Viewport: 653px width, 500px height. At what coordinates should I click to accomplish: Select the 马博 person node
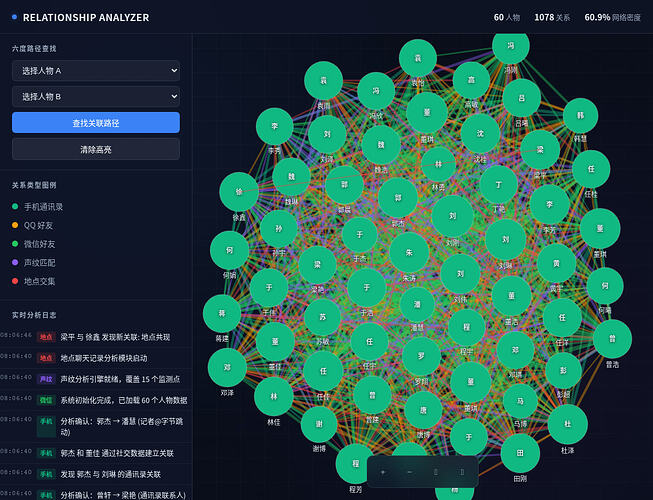pos(520,401)
